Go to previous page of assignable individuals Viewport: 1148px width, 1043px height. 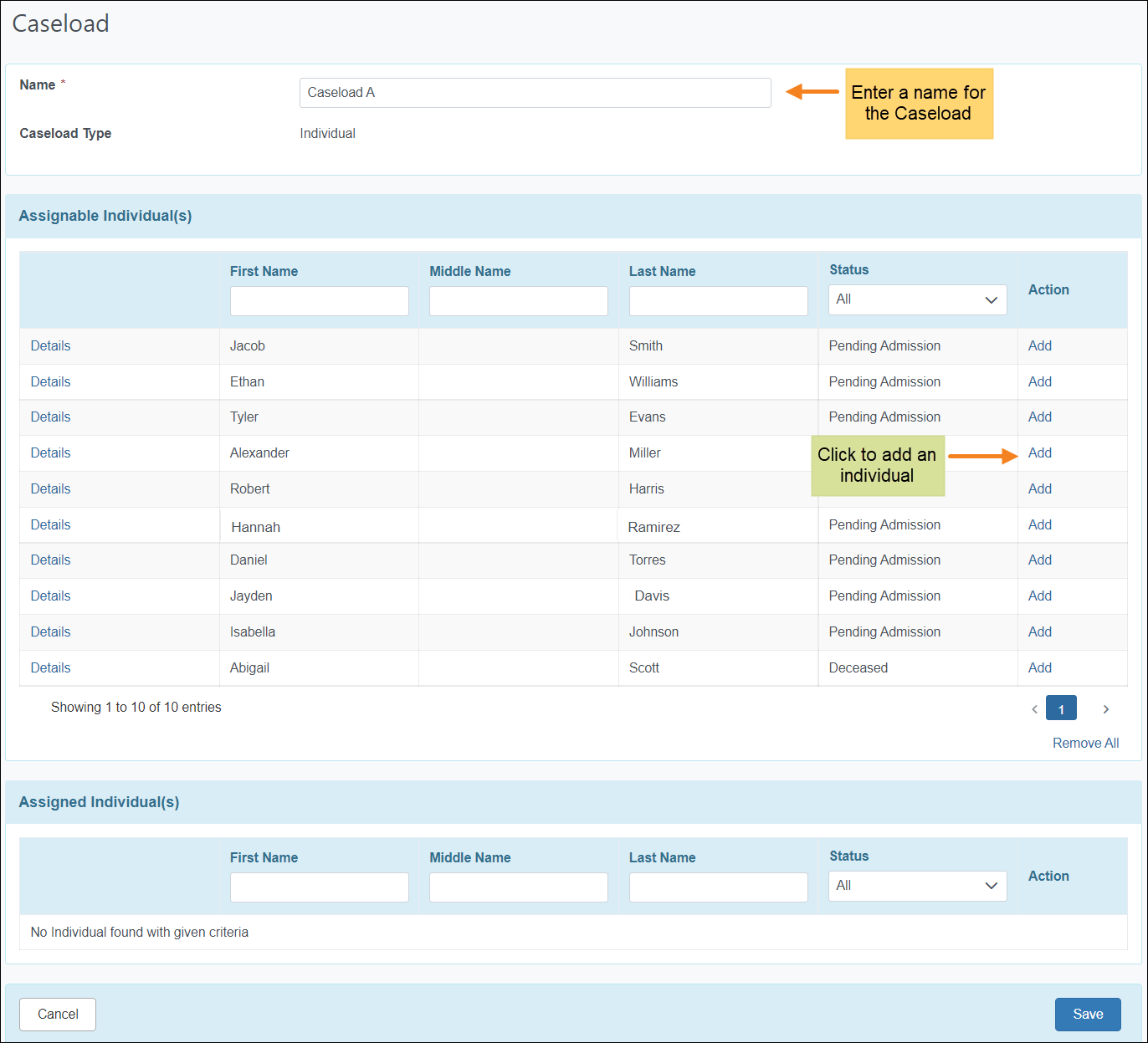1034,709
